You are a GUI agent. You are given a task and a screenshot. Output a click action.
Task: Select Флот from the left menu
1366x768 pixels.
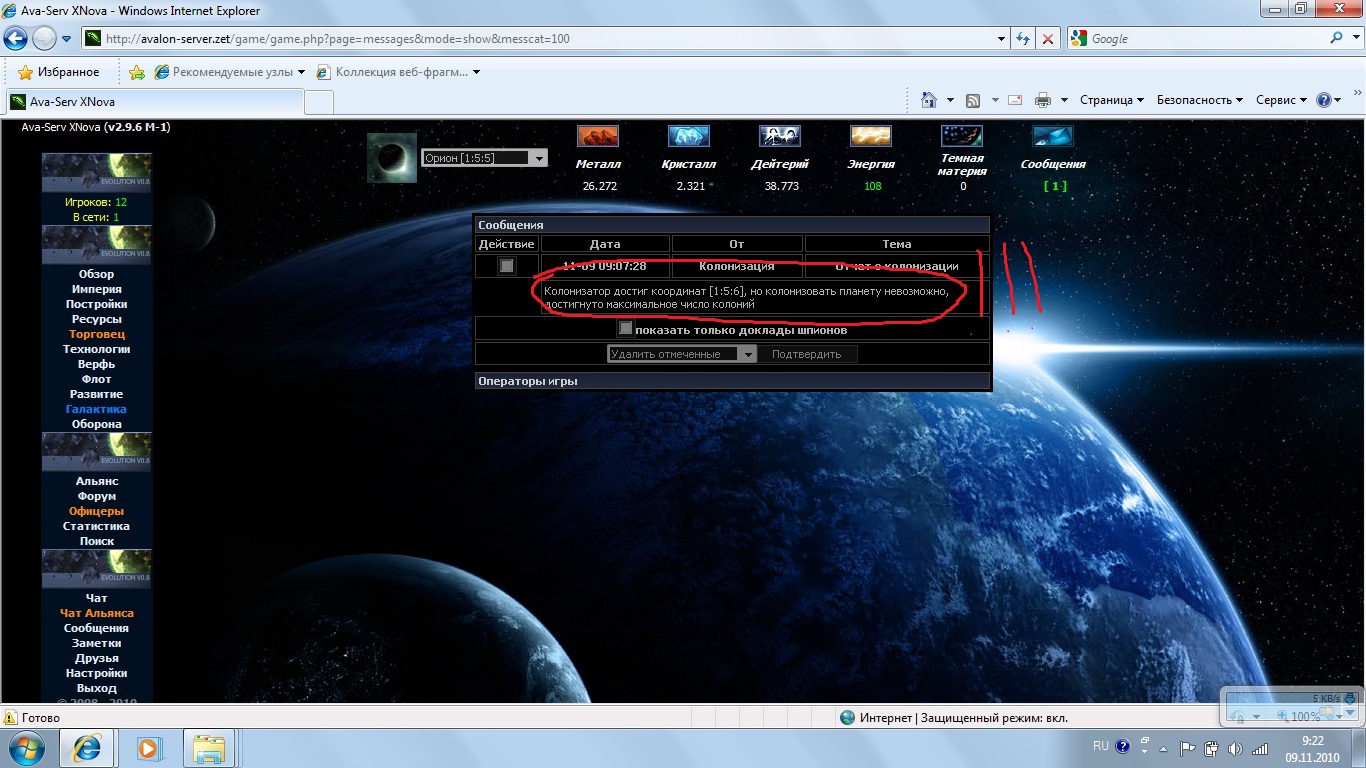pyautogui.click(x=96, y=379)
